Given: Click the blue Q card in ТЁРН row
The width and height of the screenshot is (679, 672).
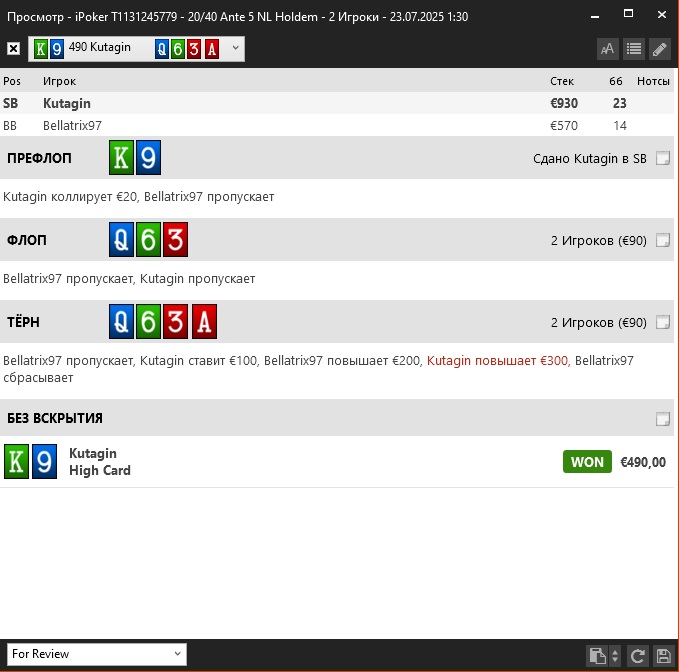Looking at the screenshot, I should coord(121,321).
